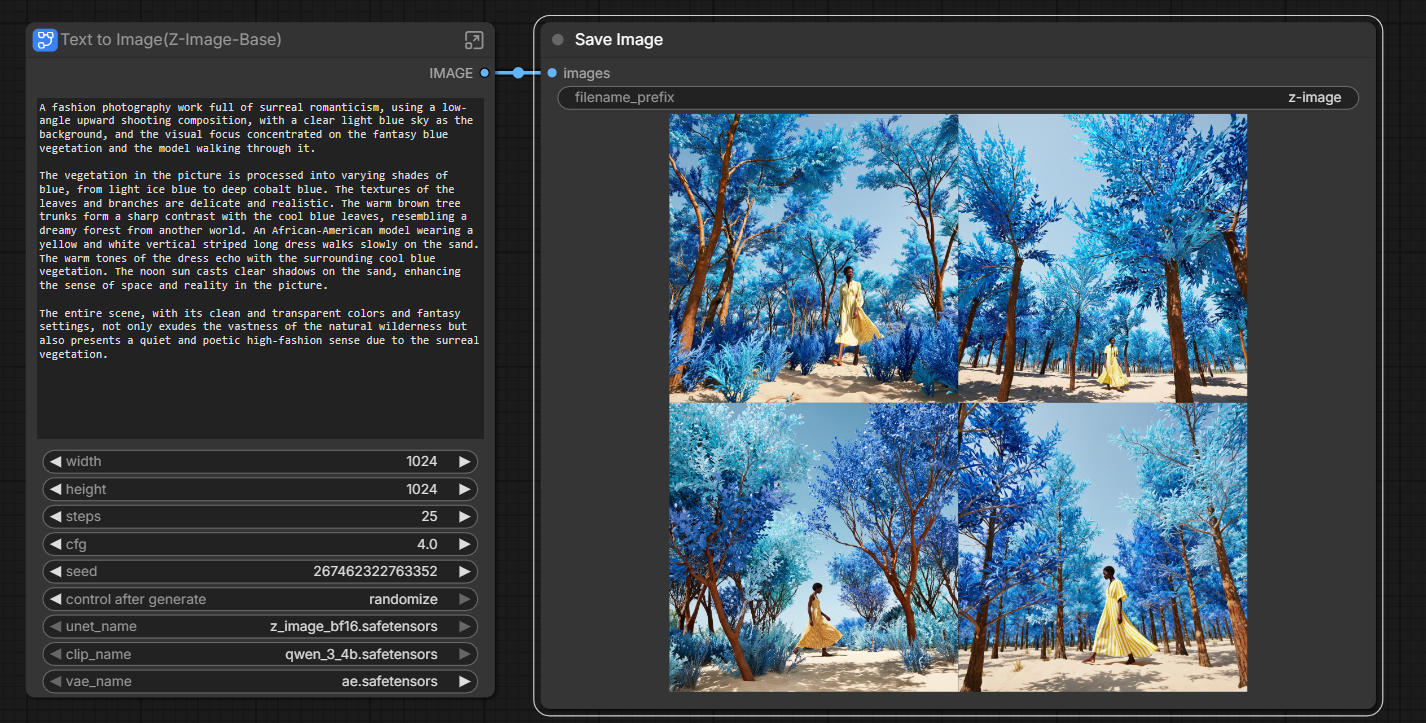Increment the seed using right arrow
Image resolution: width=1426 pixels, height=723 pixels.
click(464, 572)
